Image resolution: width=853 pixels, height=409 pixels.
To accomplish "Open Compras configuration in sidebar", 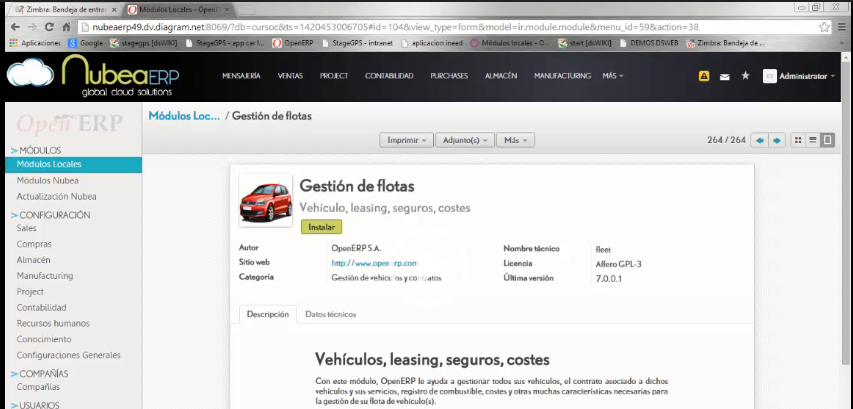I will pyautogui.click(x=34, y=244).
